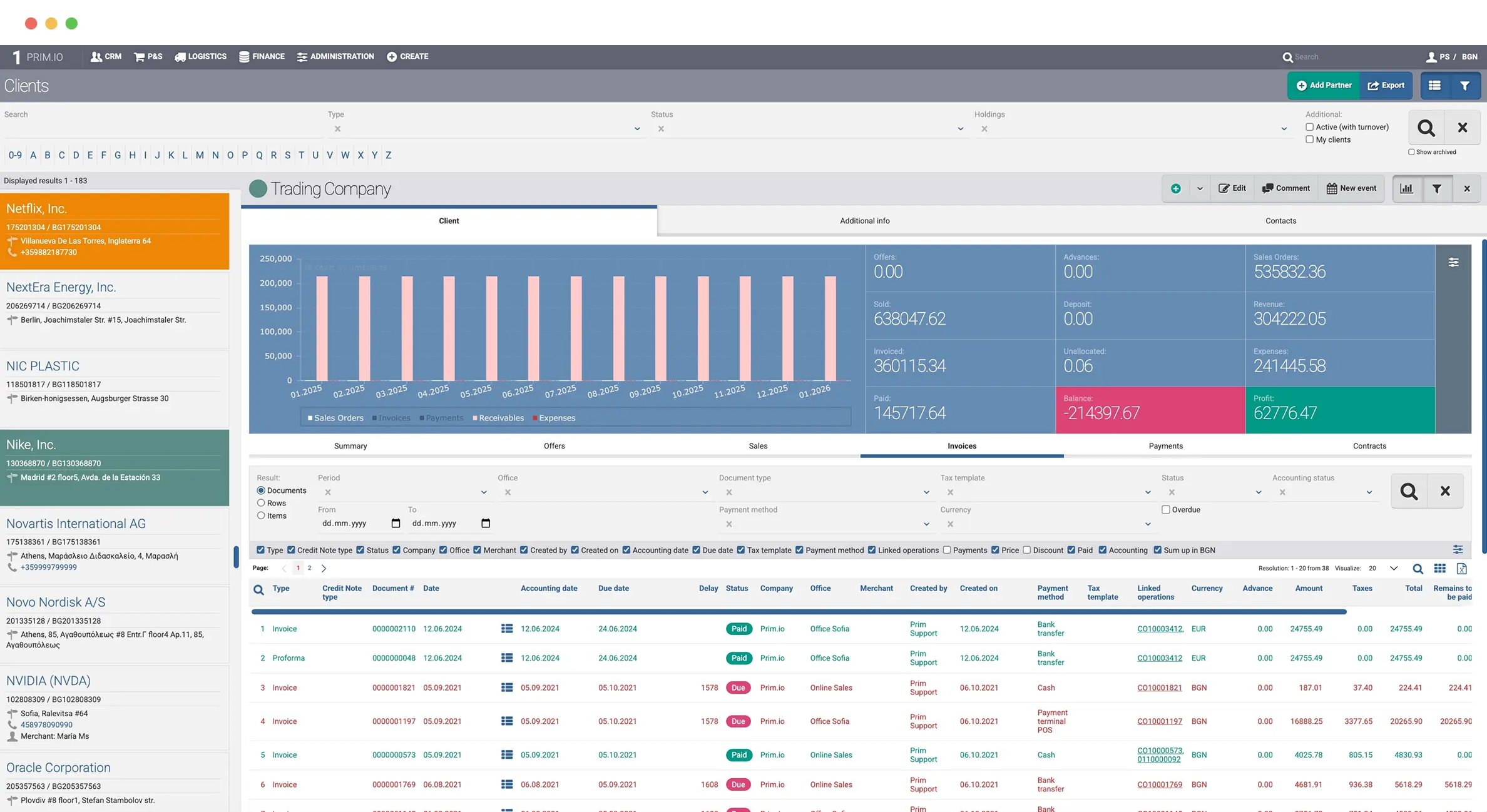The image size is (1487, 812).
Task: Search invoices with the magnifier button
Action: click(1409, 491)
